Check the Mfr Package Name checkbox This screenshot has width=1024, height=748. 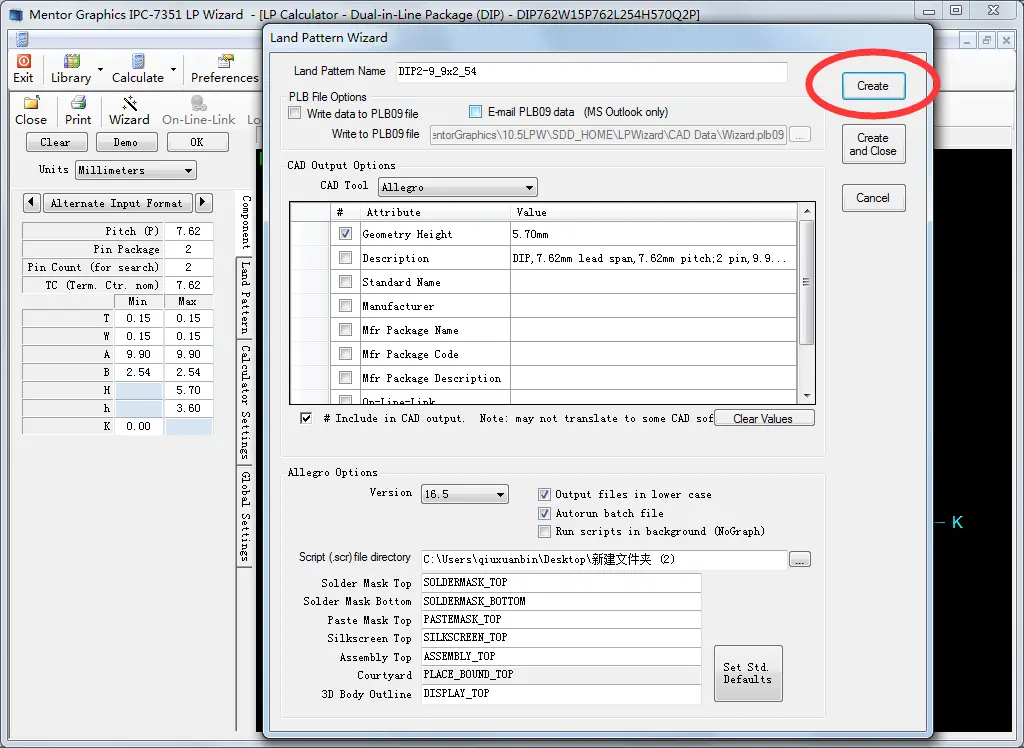pyautogui.click(x=345, y=330)
